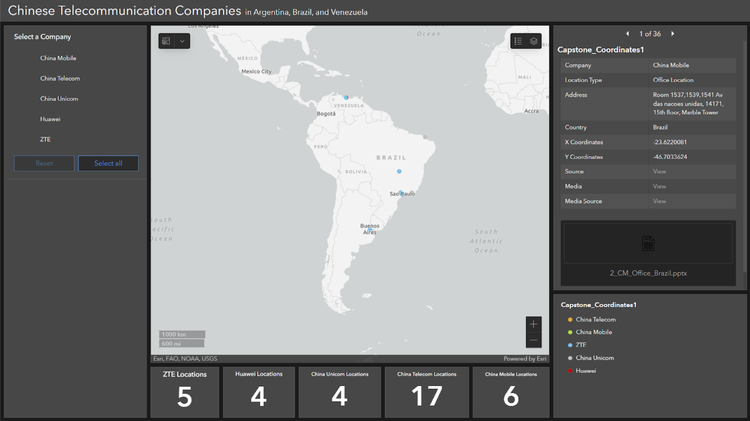
Task: Zoom out on the map
Action: (533, 340)
